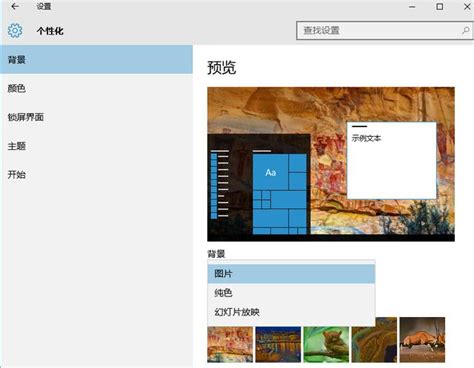
Task: Choose 幻灯片放映 in the background dropdown
Action: point(291,312)
